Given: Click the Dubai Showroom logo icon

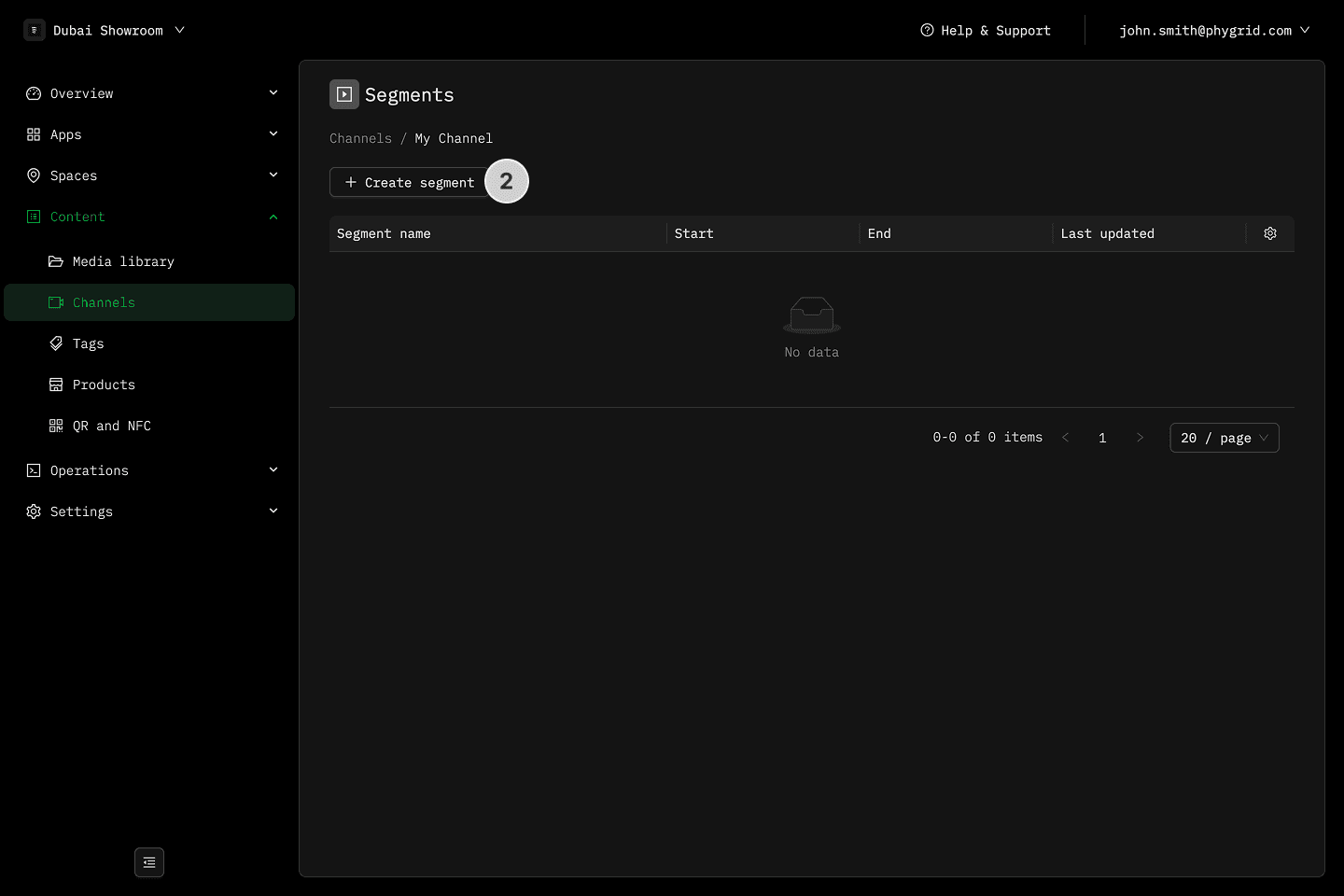Looking at the screenshot, I should 35,30.
